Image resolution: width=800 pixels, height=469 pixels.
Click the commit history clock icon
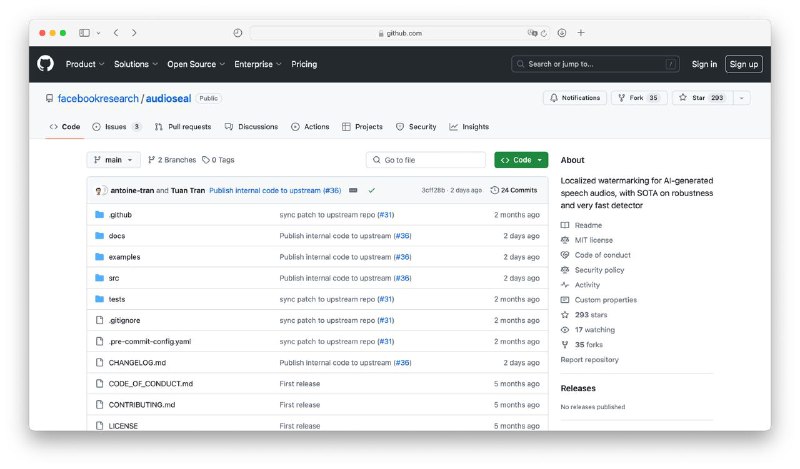494,190
